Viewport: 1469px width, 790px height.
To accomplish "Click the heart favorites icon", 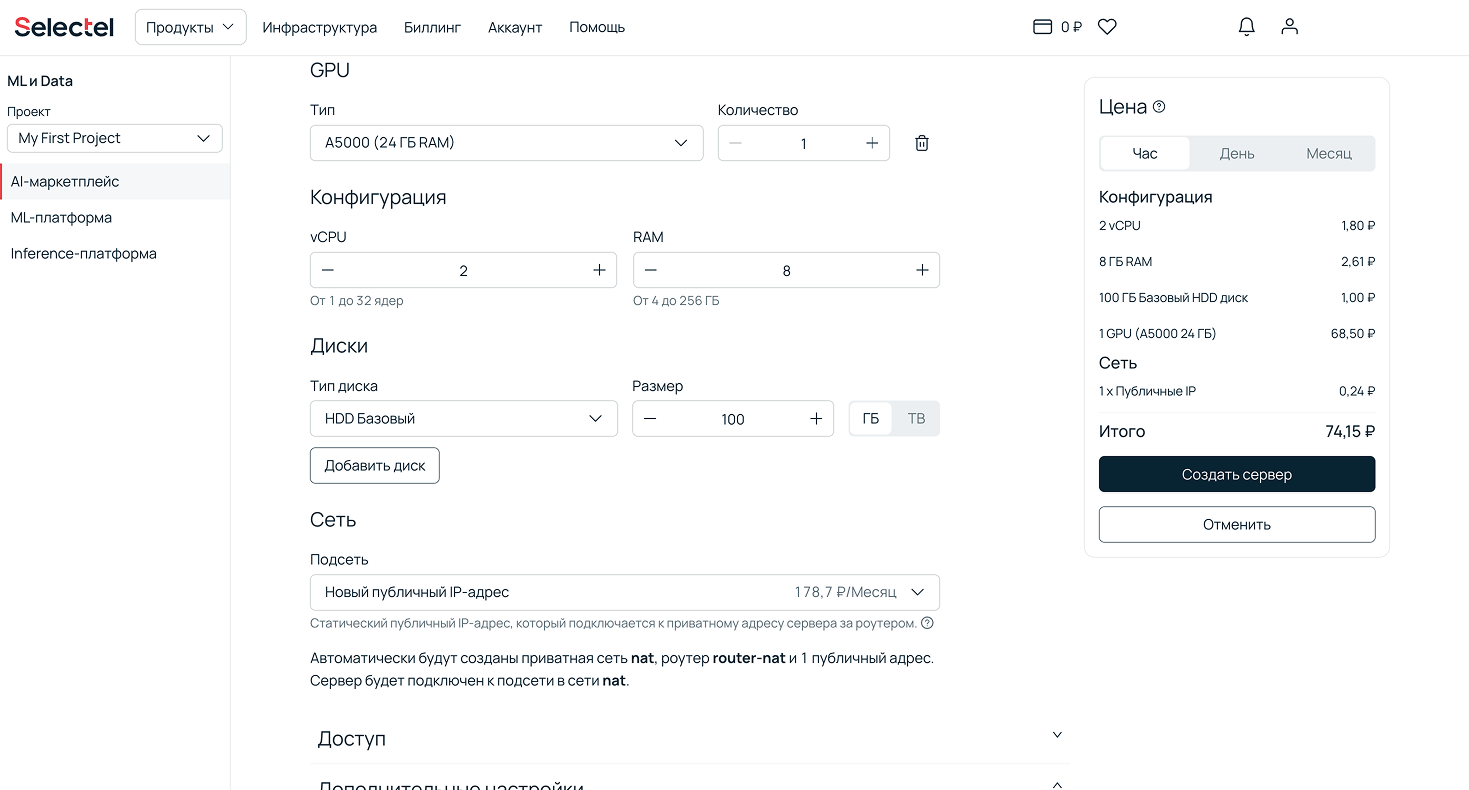I will pos(1107,27).
